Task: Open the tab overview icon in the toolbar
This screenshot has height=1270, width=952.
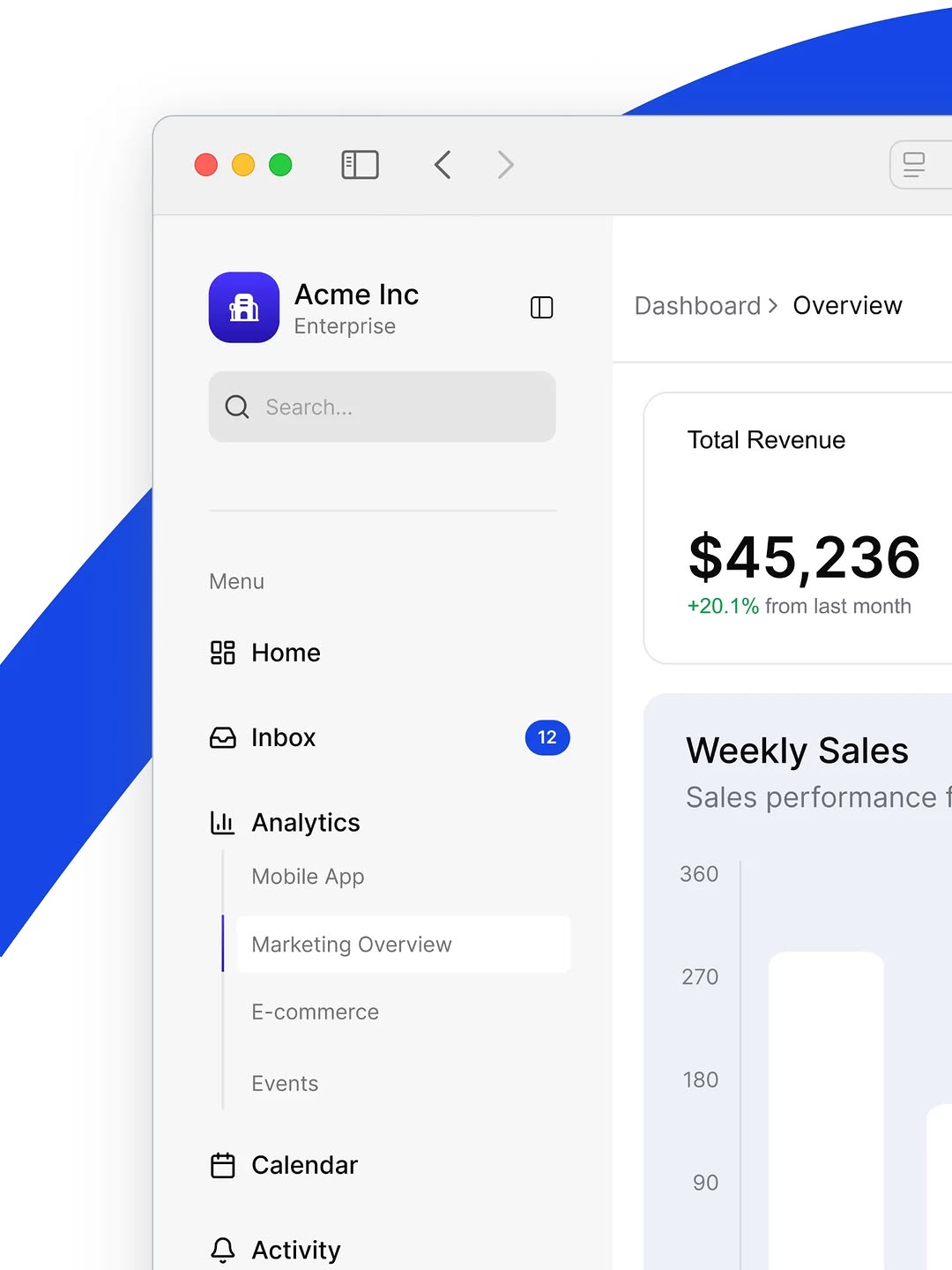Action: [912, 165]
